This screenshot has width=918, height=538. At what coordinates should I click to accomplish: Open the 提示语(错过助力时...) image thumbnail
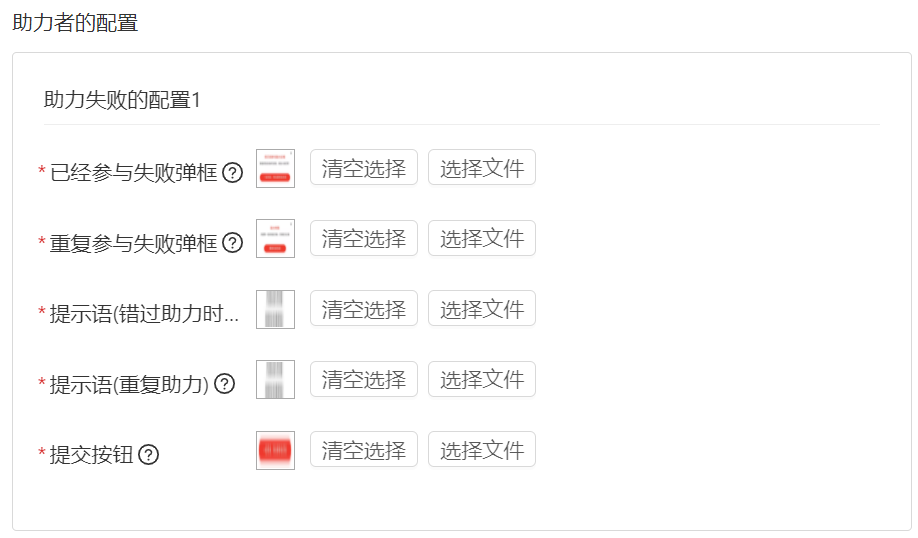click(275, 310)
